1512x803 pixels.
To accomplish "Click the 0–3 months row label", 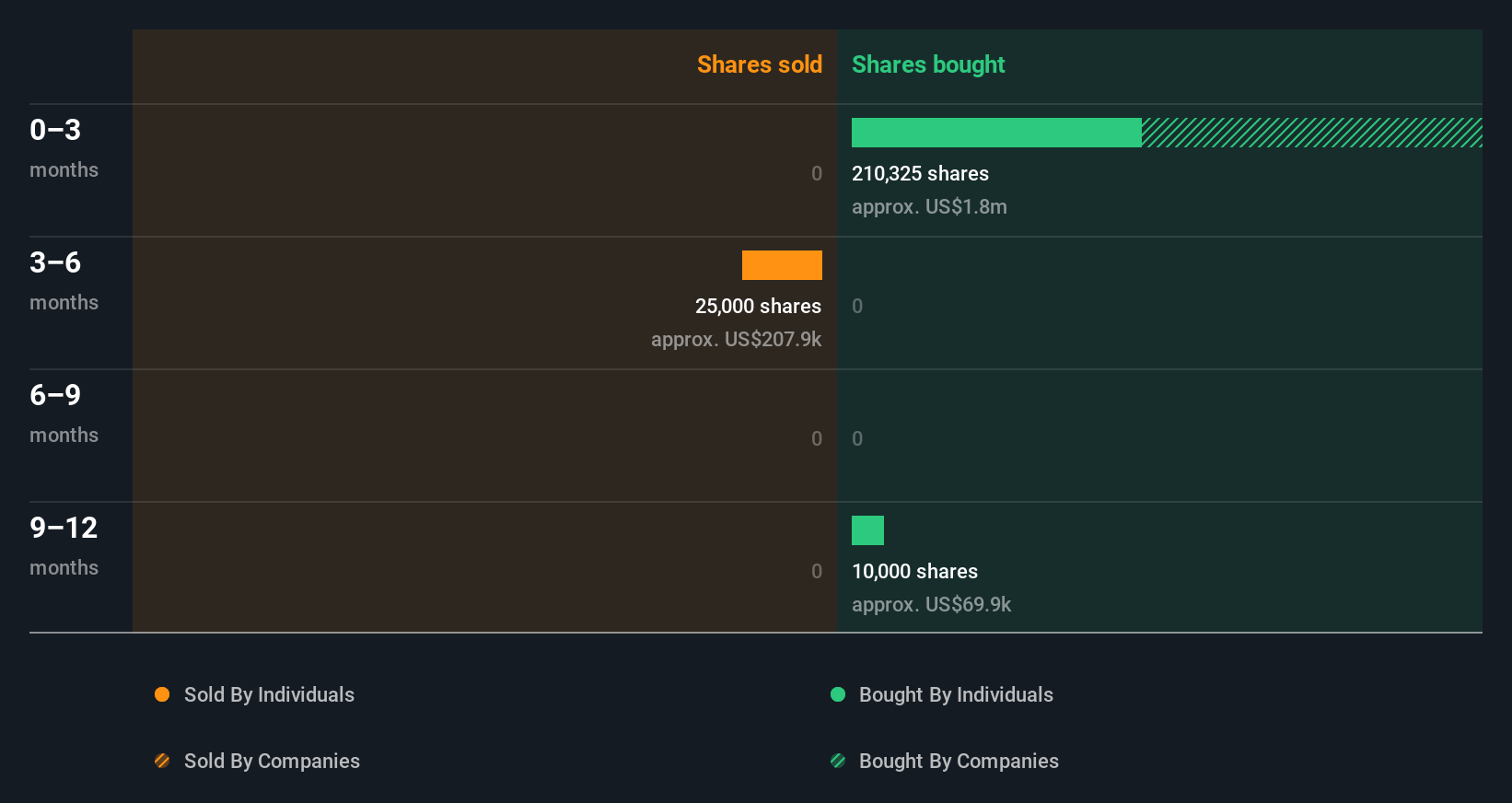I will coord(64,147).
